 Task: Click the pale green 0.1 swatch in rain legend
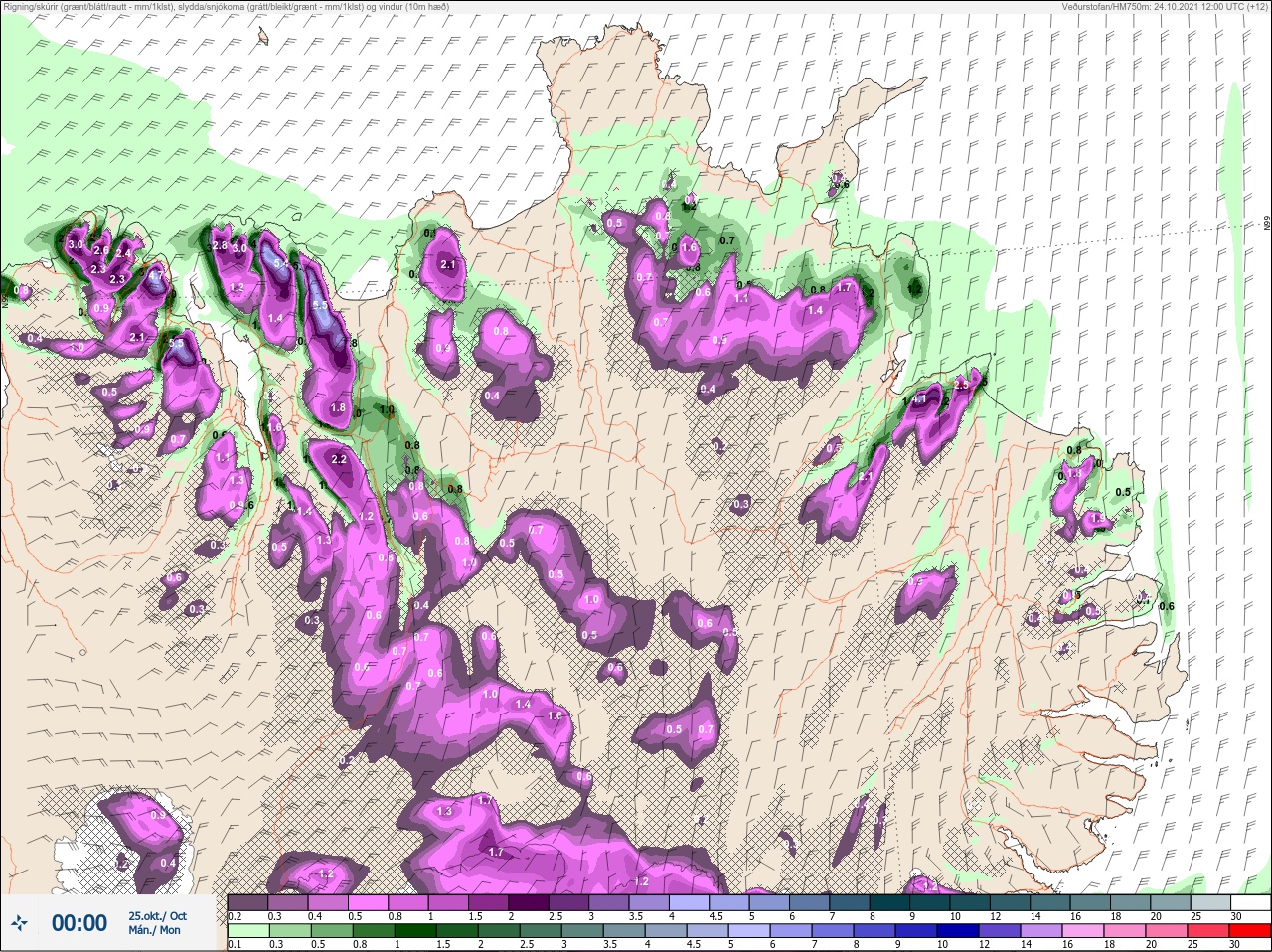tap(248, 931)
